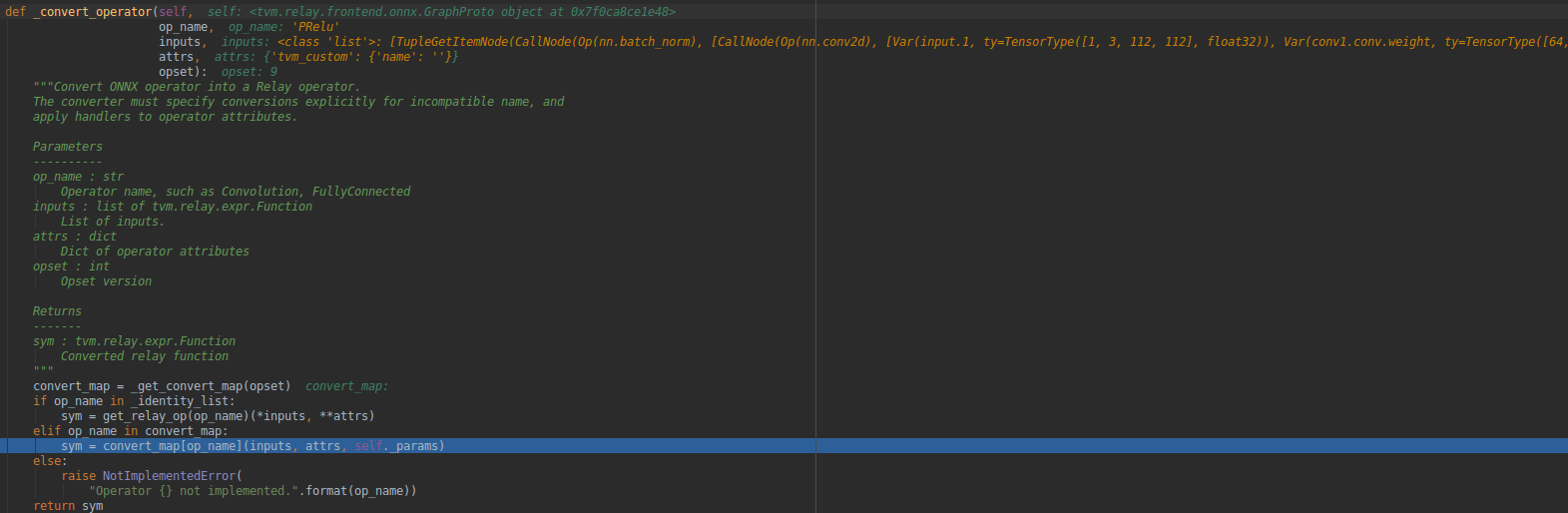This screenshot has height=513, width=1568.
Task: Click the line 'if op_name in _identity_list:'
Action: [x=134, y=401]
